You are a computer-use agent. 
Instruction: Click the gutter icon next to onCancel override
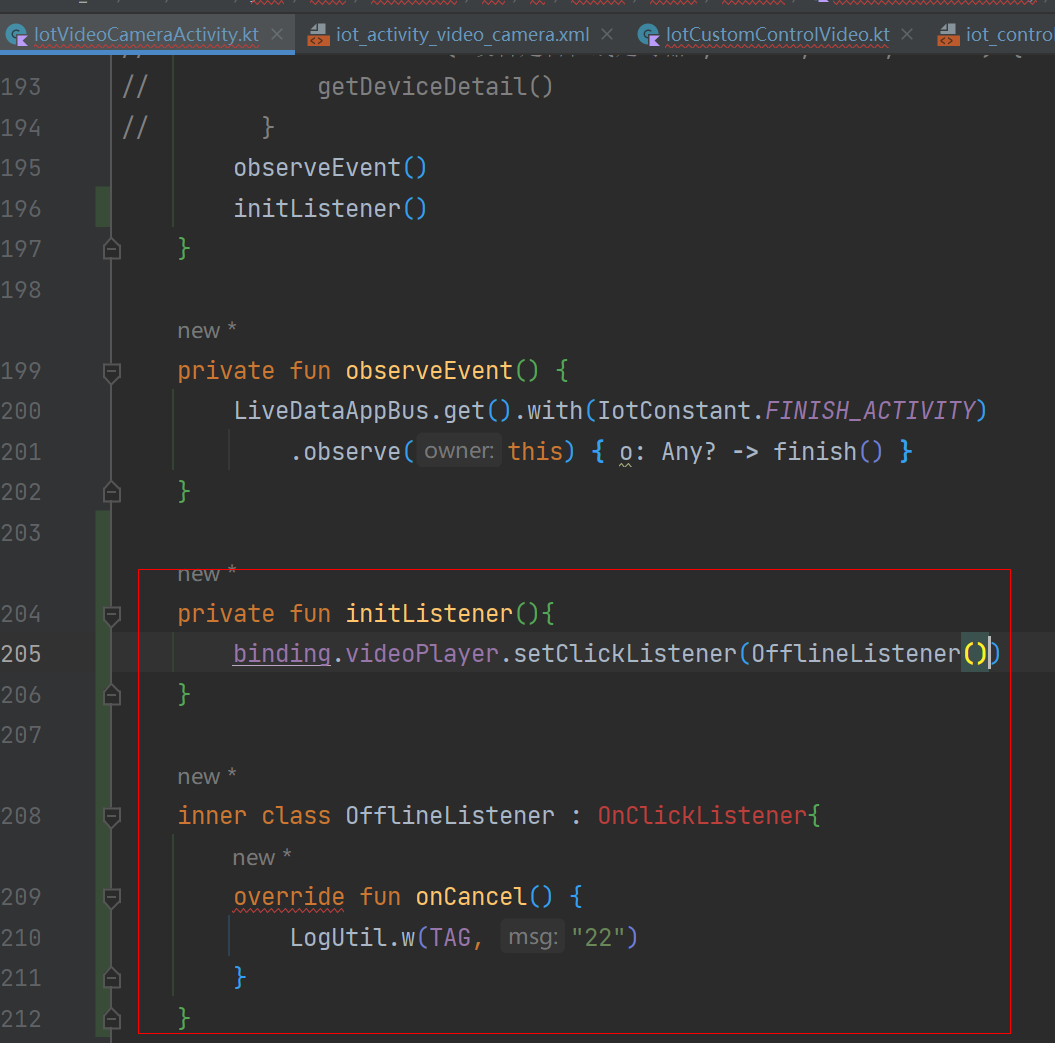pyautogui.click(x=111, y=897)
